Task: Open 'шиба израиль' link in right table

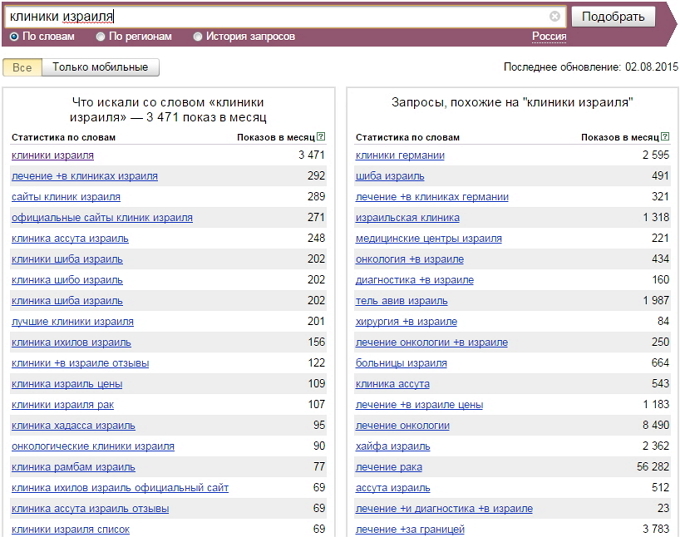Action: point(390,176)
